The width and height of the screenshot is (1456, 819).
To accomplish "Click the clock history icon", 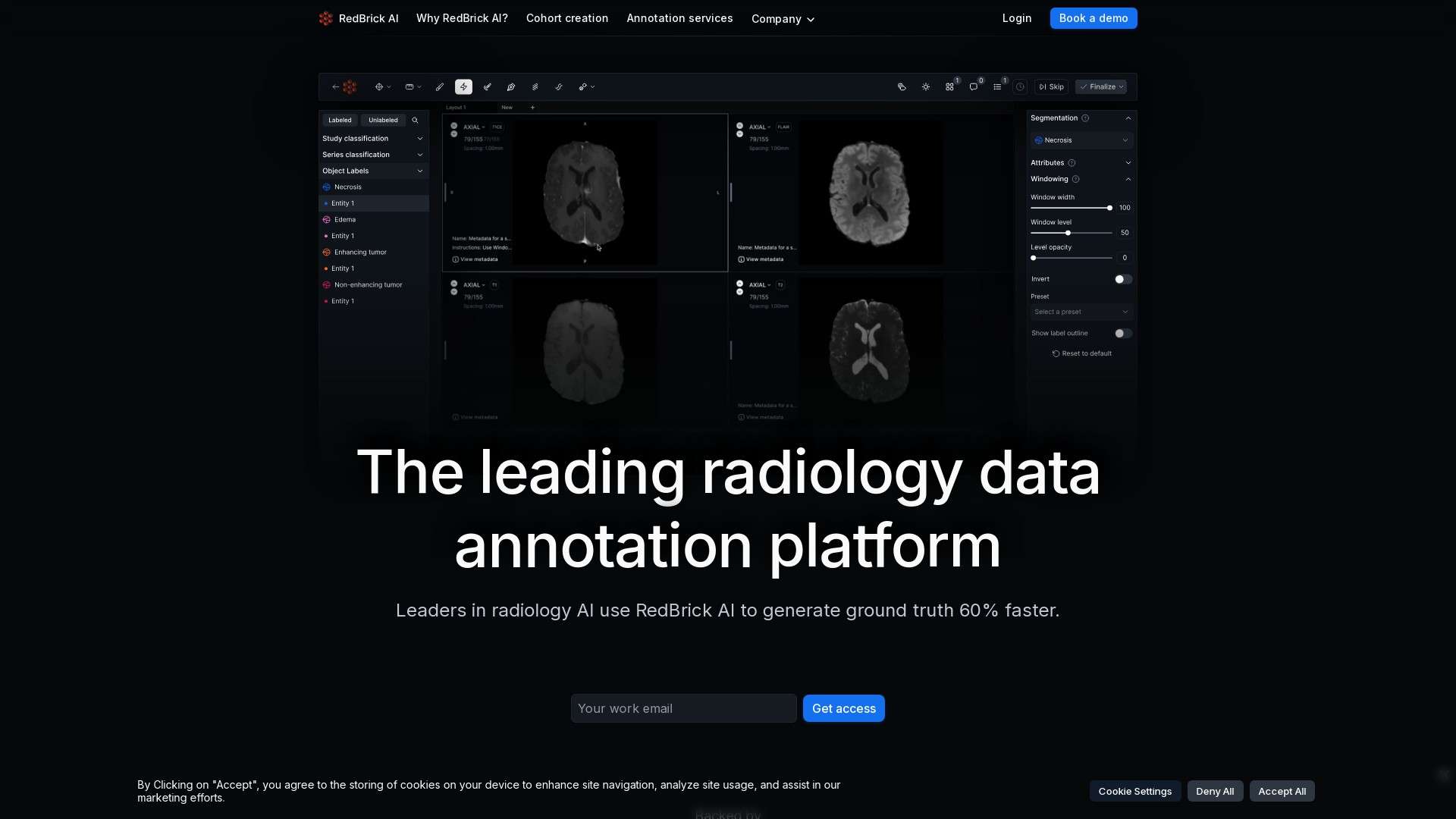I will pyautogui.click(x=1021, y=87).
